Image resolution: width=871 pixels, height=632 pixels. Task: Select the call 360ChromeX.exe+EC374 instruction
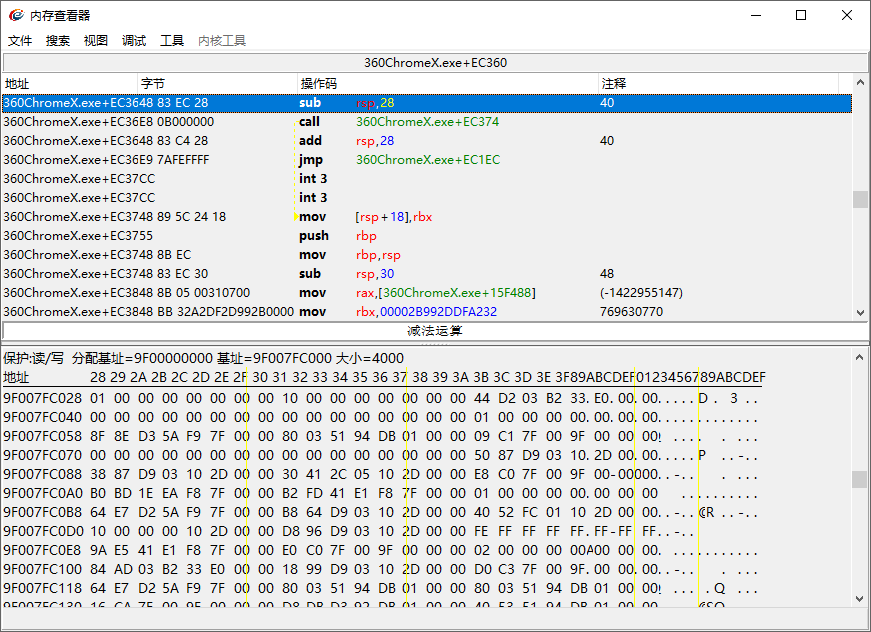(427, 122)
